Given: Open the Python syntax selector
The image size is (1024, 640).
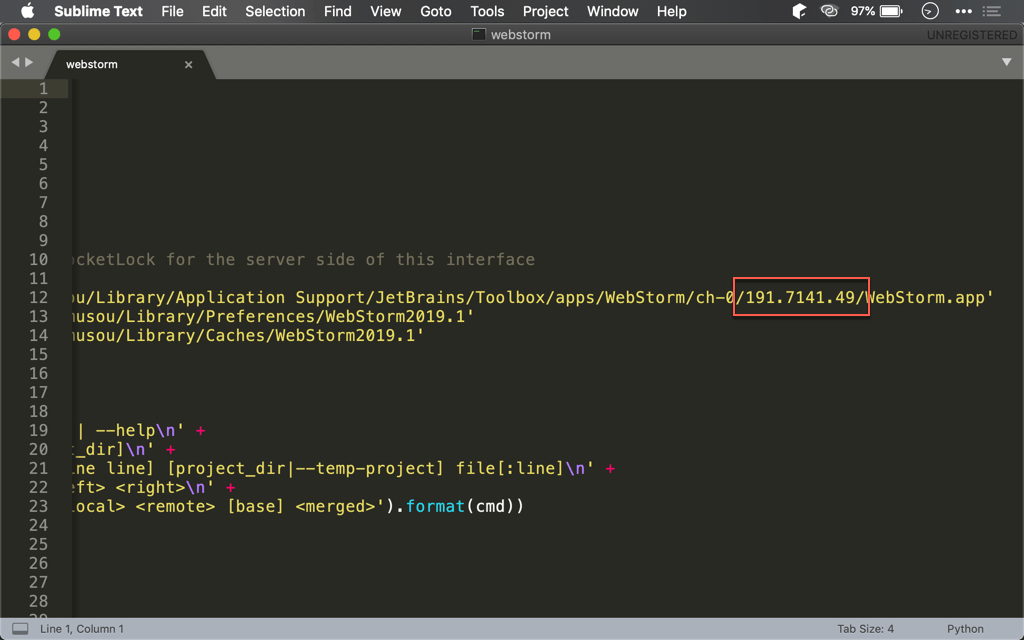Looking at the screenshot, I should click(x=965, y=628).
